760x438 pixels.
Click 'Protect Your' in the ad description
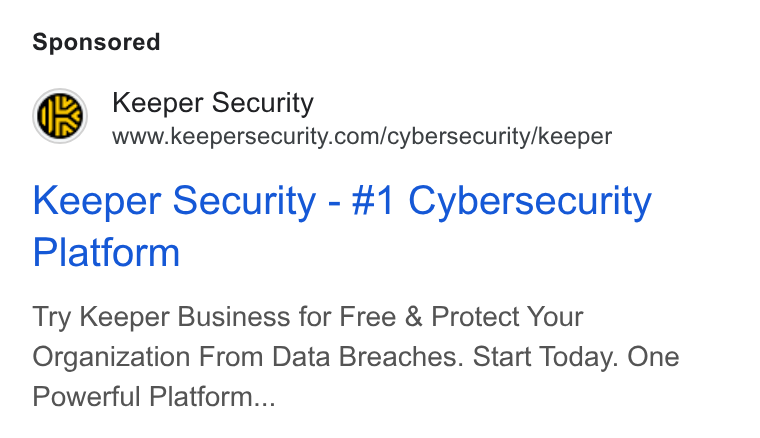point(507,317)
